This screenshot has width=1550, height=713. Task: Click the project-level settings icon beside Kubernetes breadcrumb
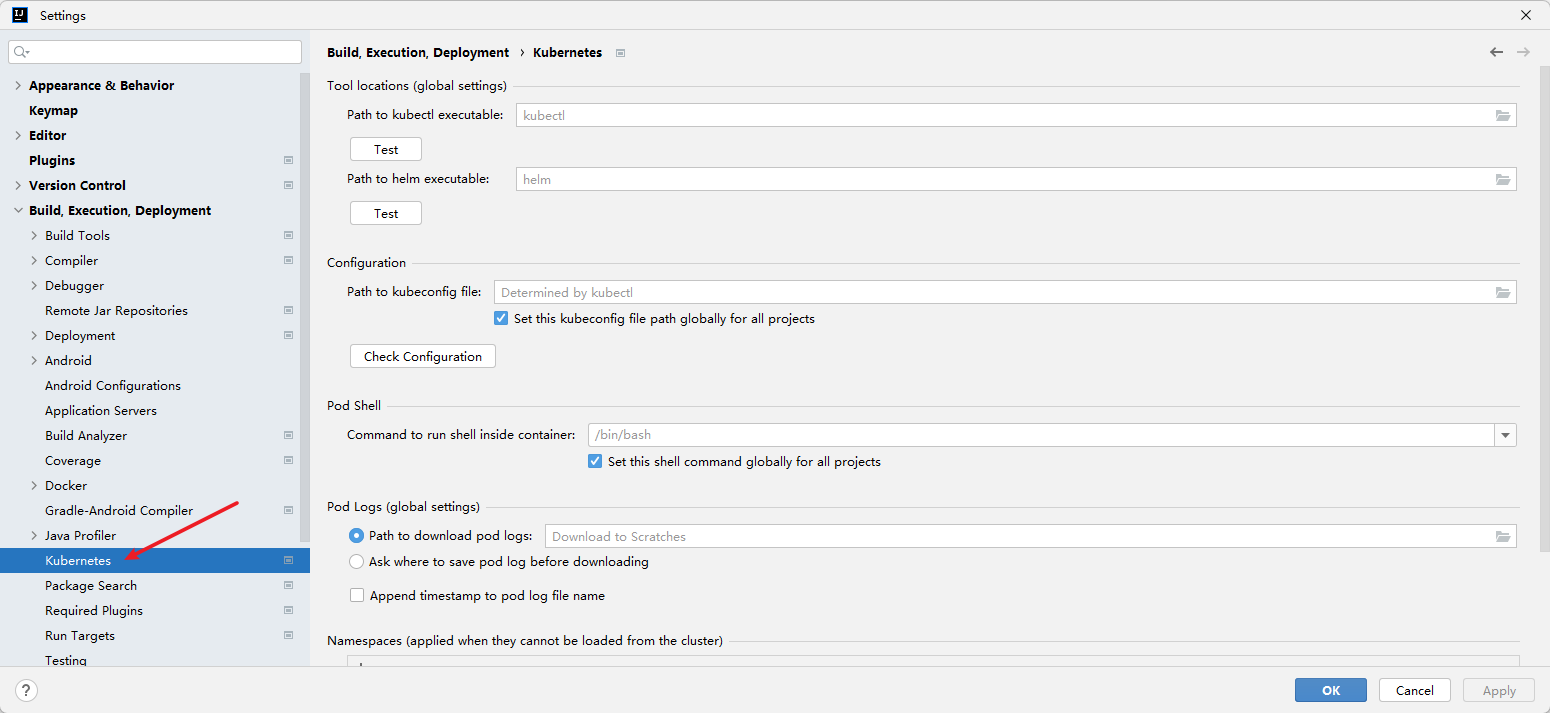620,53
